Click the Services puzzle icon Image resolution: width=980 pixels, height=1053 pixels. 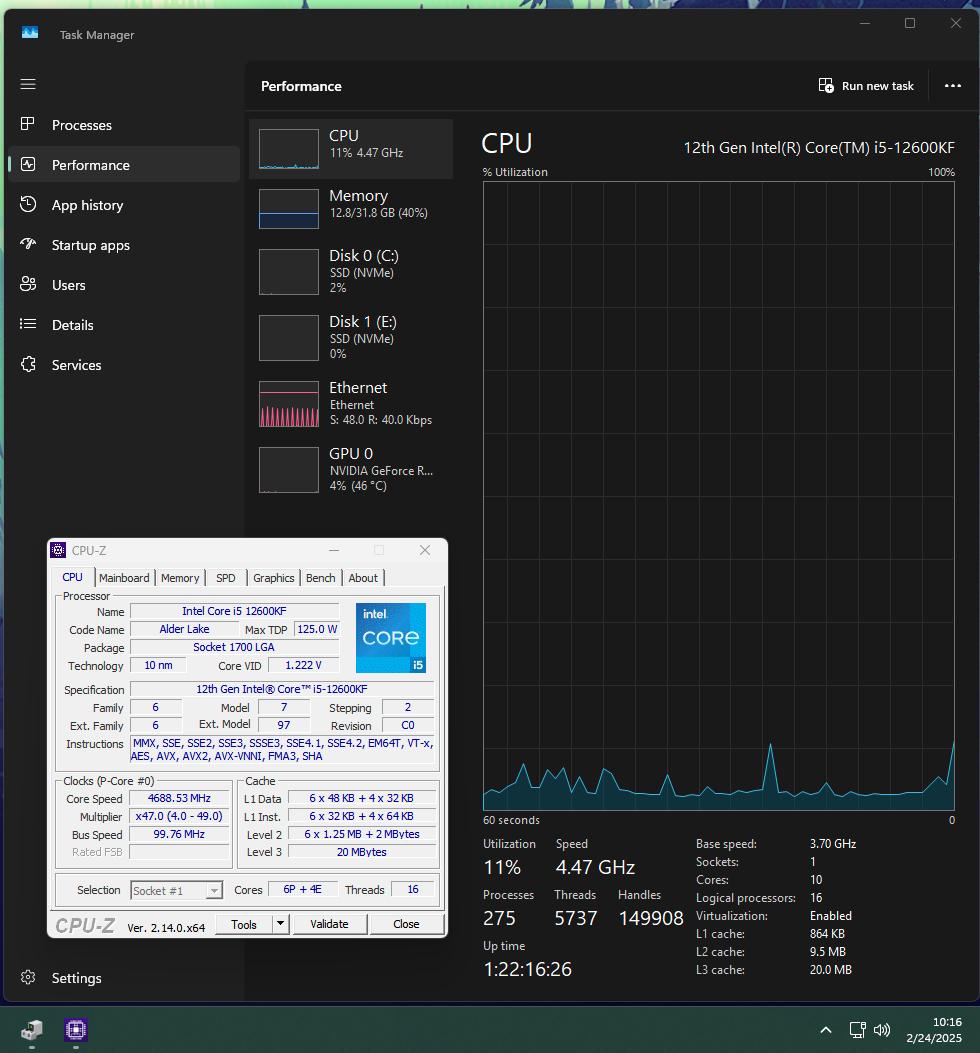[28, 365]
